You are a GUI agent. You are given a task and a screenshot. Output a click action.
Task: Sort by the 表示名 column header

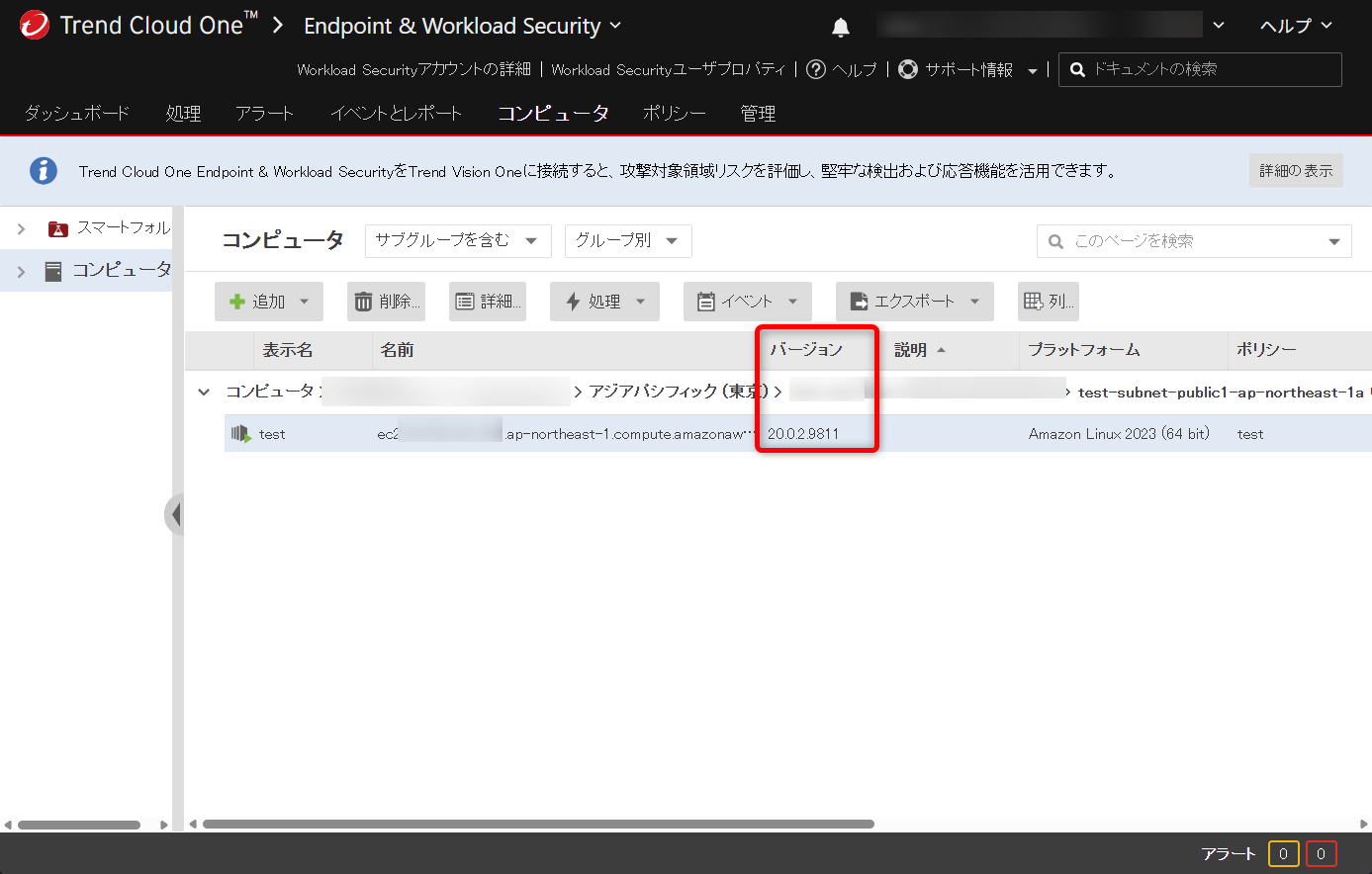[x=288, y=350]
